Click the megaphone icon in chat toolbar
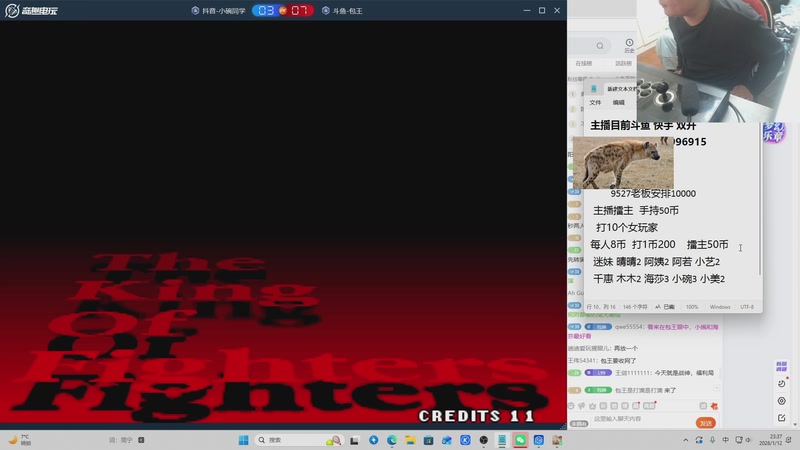The image size is (800, 450). 582,406
